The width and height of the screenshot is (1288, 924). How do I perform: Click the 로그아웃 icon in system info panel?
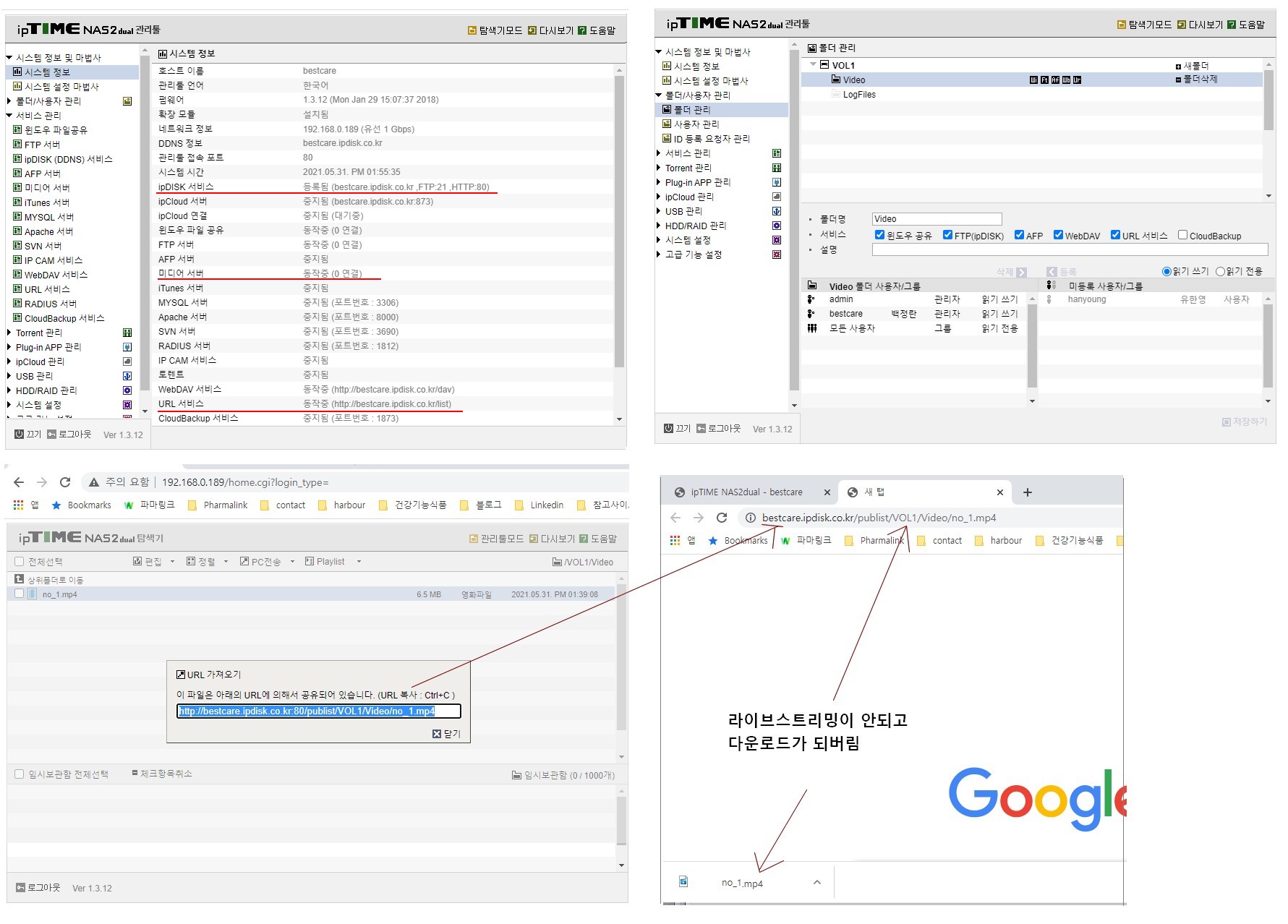pos(51,435)
